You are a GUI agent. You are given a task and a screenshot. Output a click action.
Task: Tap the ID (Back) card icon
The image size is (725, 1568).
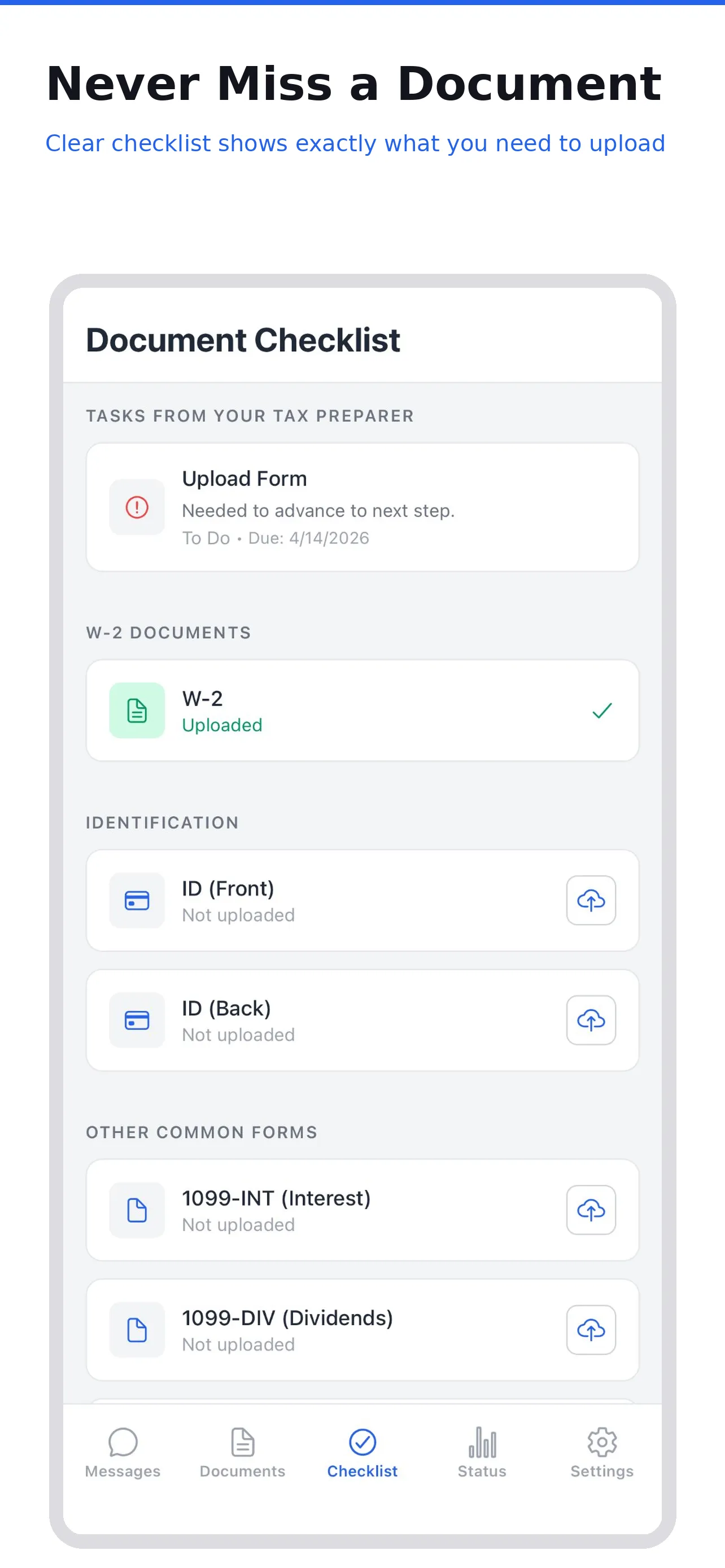click(x=137, y=1020)
